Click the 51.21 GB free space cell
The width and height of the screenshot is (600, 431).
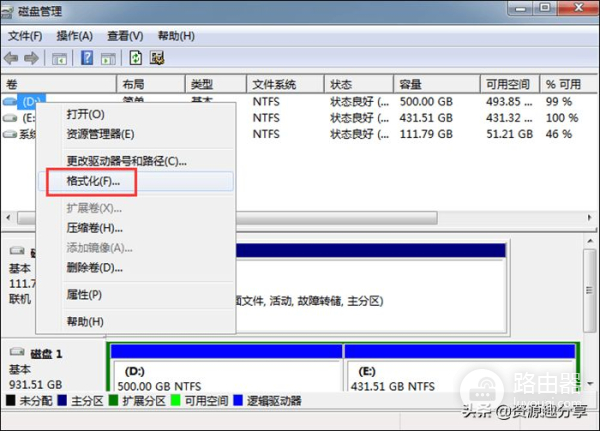click(x=509, y=134)
